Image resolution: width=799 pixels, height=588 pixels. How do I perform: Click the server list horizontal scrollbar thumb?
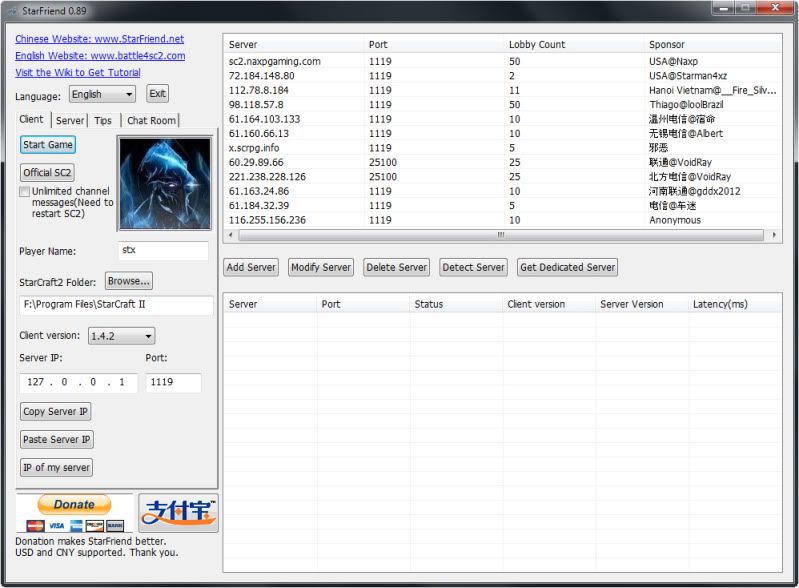pyautogui.click(x=501, y=235)
